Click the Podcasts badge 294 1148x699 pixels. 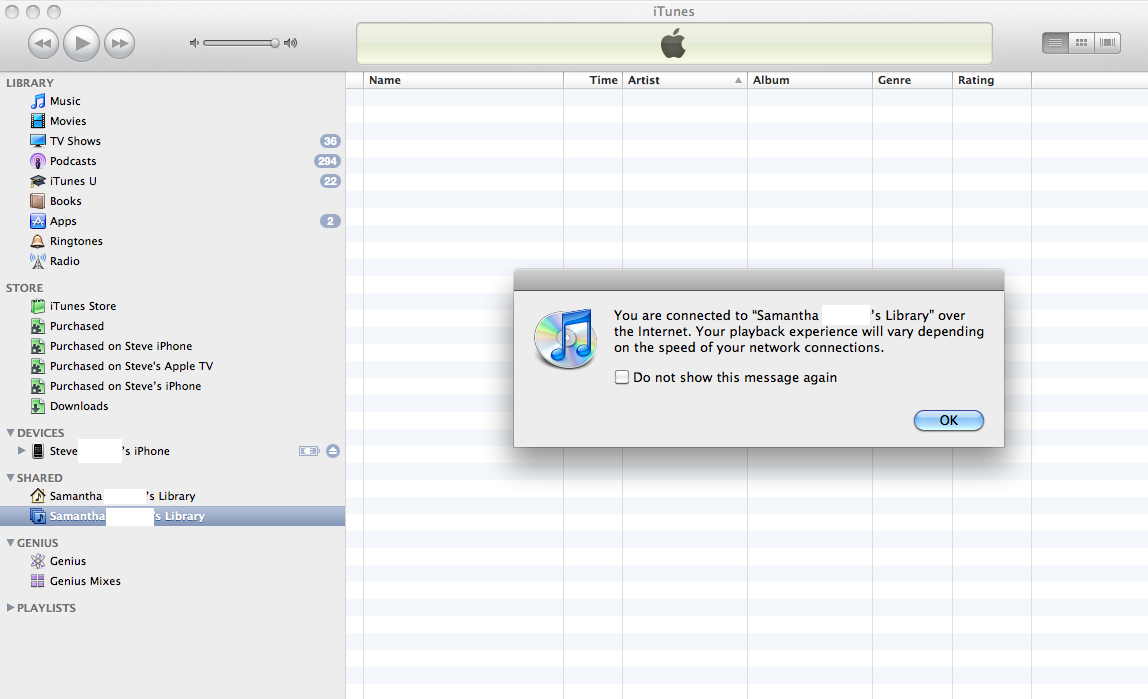[327, 161]
